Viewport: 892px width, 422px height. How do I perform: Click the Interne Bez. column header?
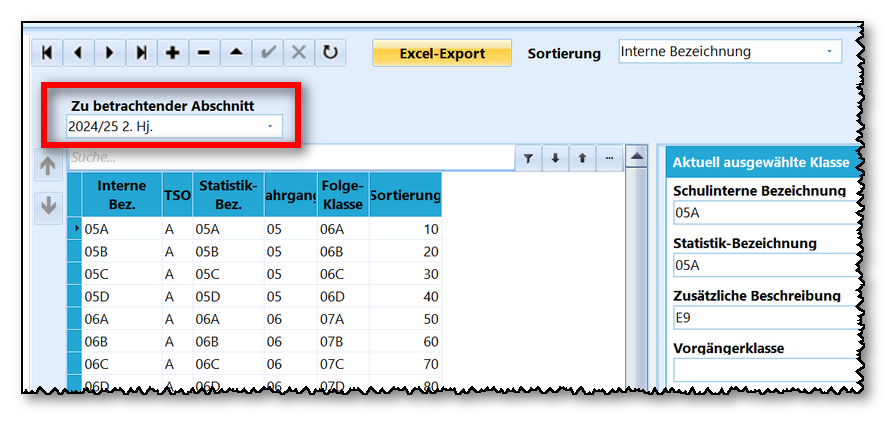pyautogui.click(x=121, y=195)
